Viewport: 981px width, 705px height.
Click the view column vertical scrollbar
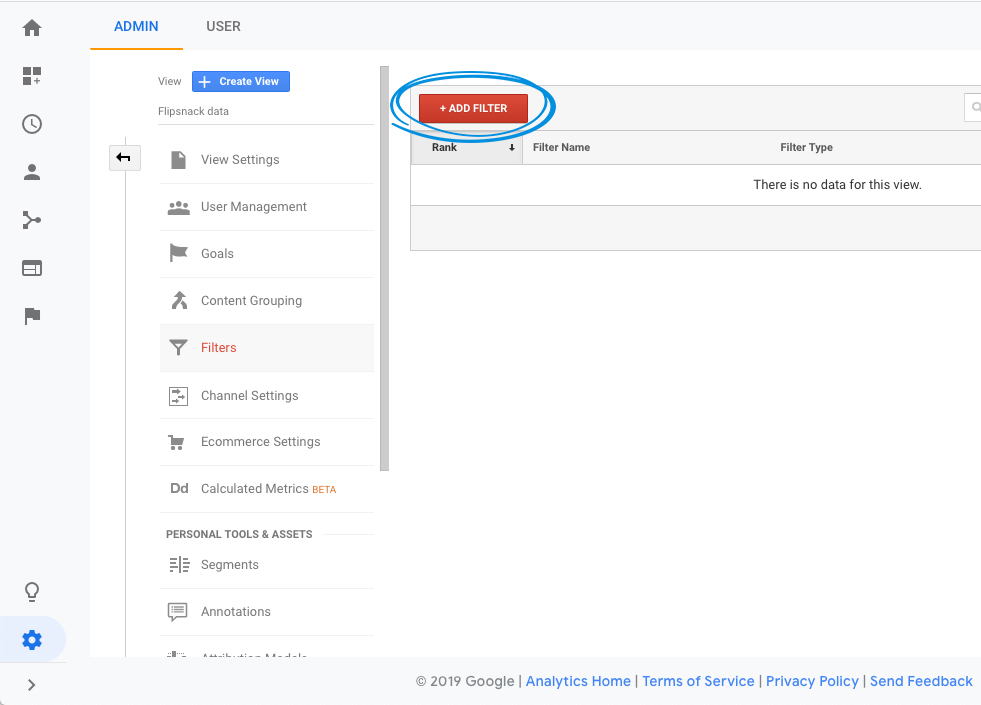[x=384, y=268]
